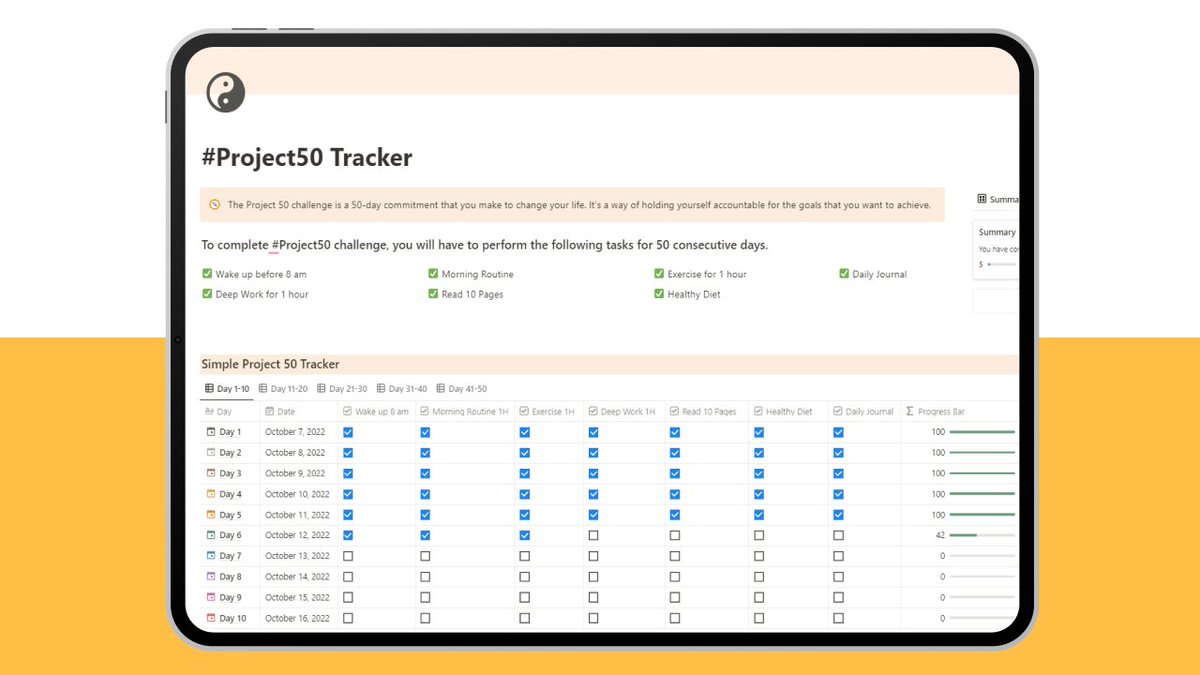Image resolution: width=1200 pixels, height=675 pixels.
Task: Click the Summary table view icon
Action: coord(982,199)
